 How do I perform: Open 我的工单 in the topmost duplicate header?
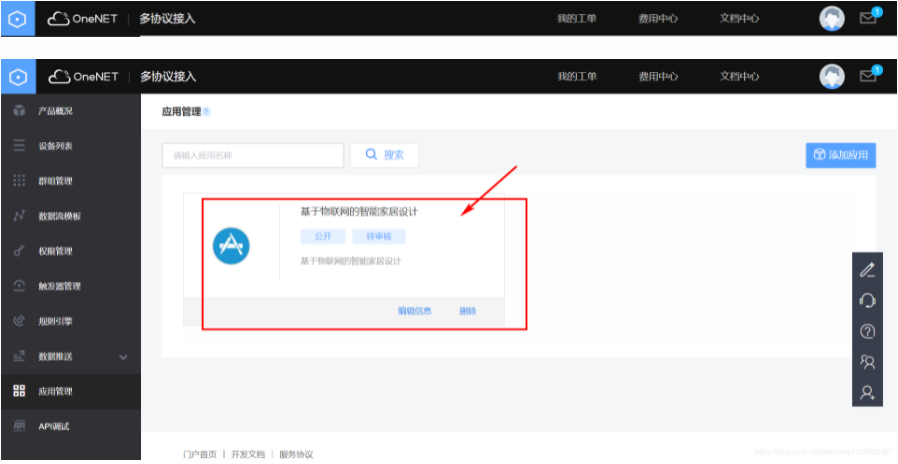(x=577, y=18)
